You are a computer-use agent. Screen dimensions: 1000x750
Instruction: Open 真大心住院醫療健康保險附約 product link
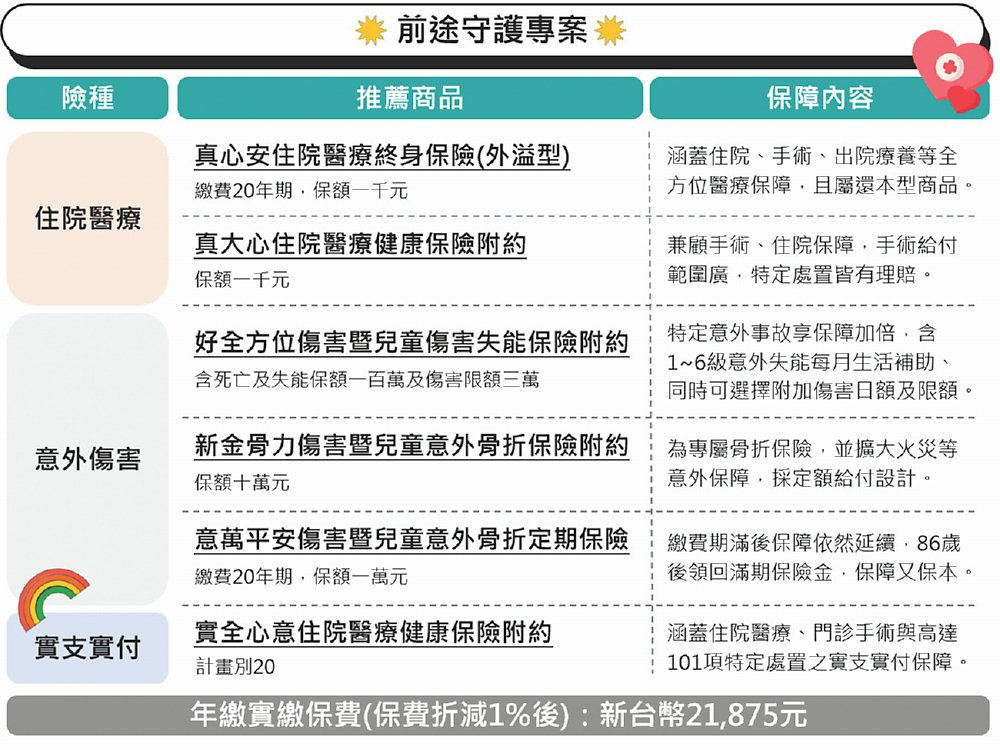(x=360, y=244)
